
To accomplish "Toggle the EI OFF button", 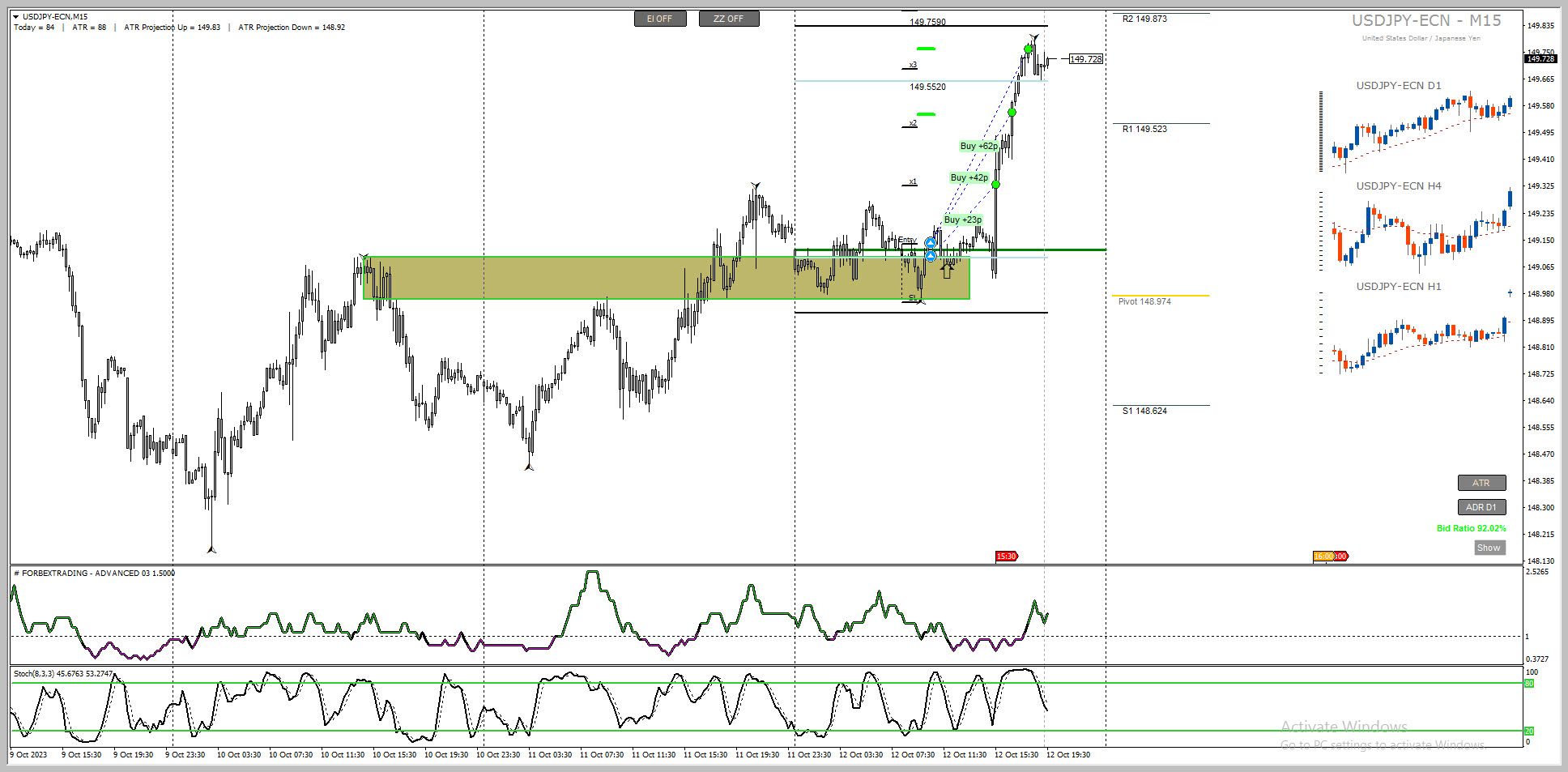I will tap(660, 19).
